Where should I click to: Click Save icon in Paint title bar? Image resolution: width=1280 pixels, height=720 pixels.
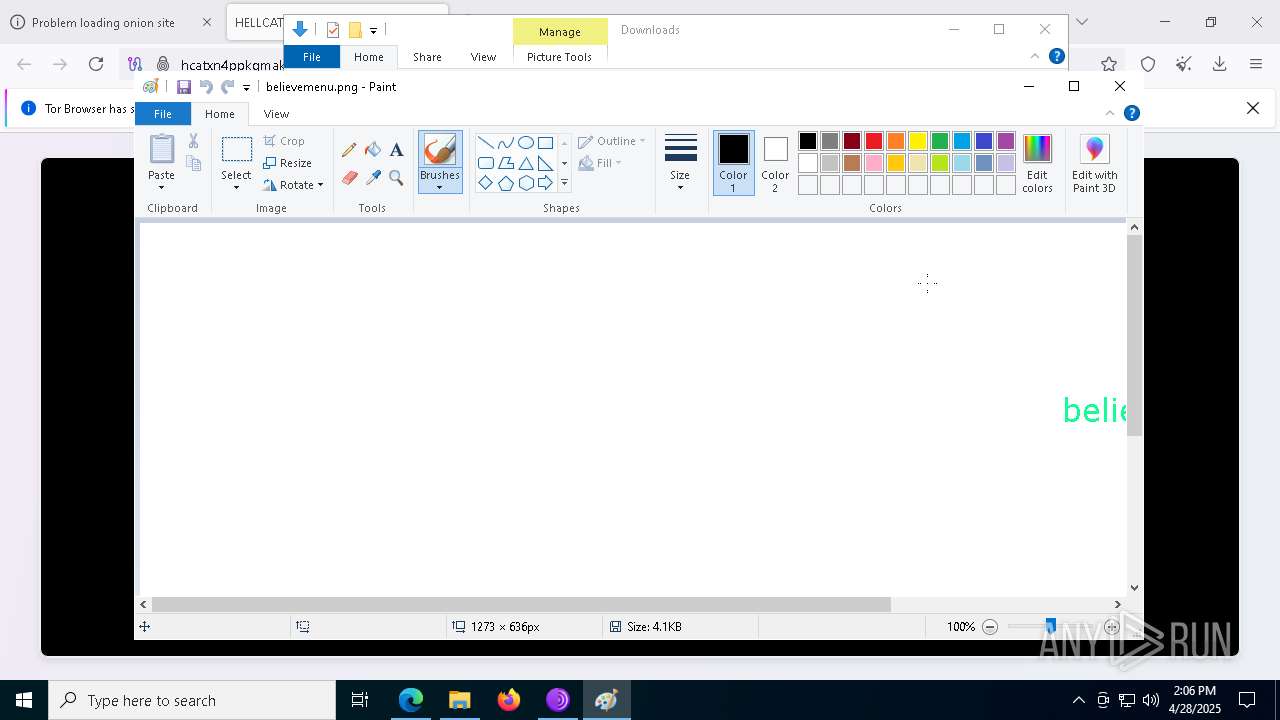tap(184, 87)
